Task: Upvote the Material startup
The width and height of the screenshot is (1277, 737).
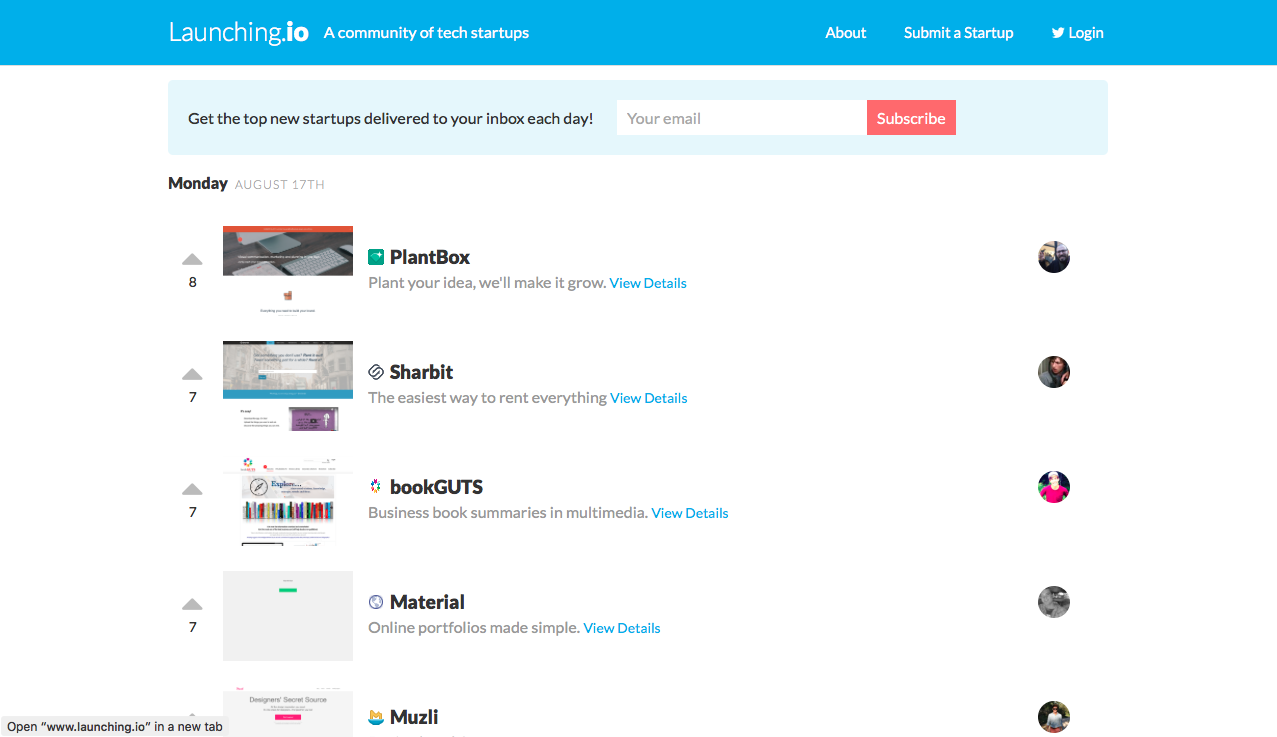Action: [x=192, y=603]
